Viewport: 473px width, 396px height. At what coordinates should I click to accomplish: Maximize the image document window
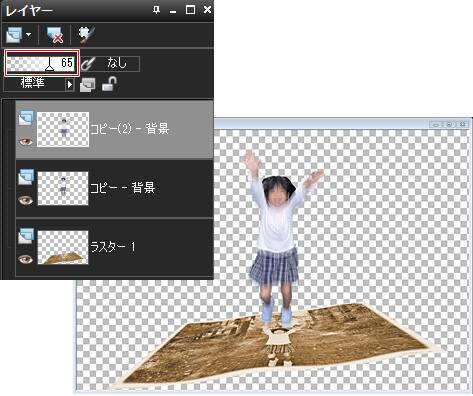(x=449, y=124)
